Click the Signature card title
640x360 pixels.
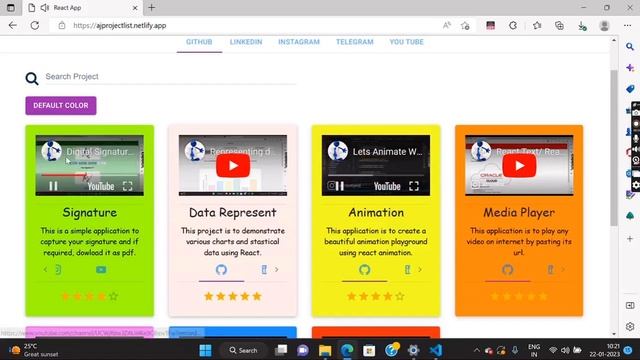[90, 213]
